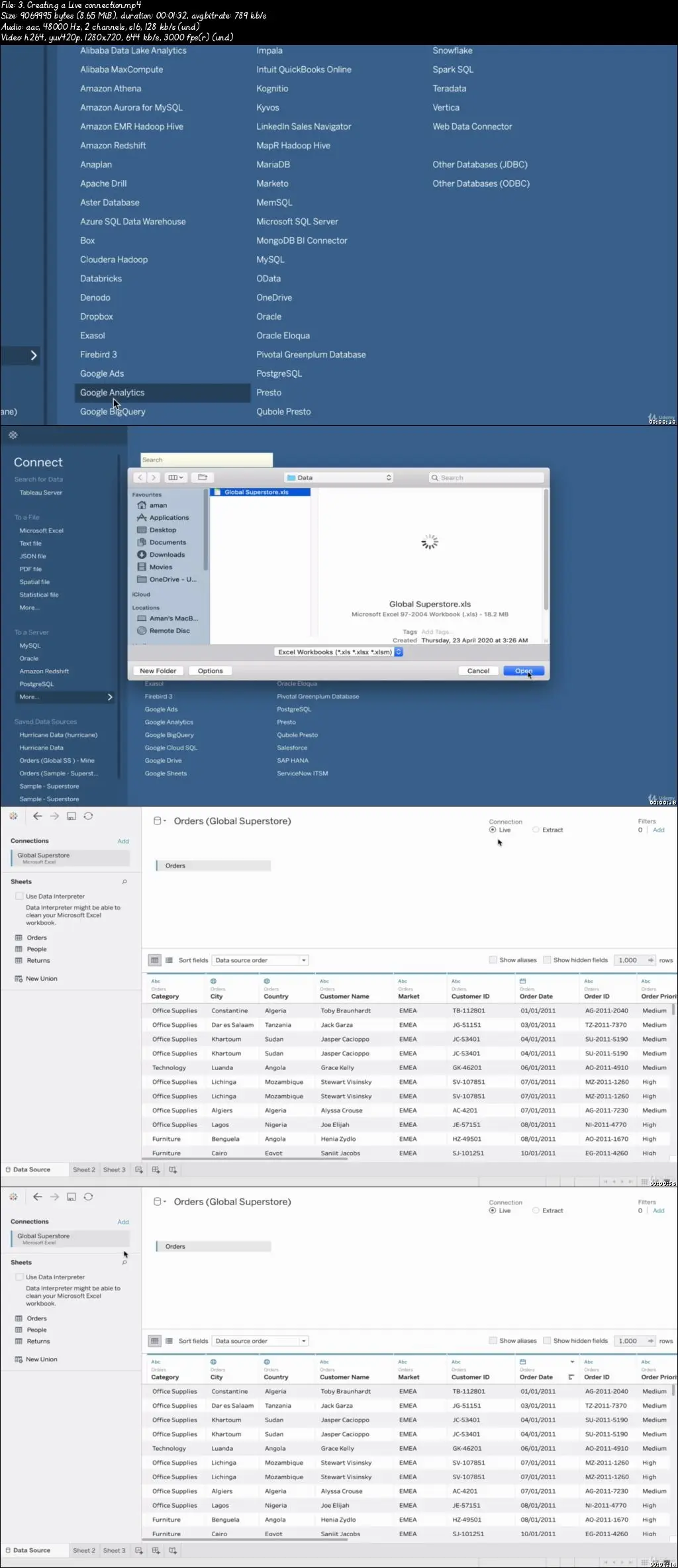Click the sort icon beside the Order Date header

(x=571, y=1377)
